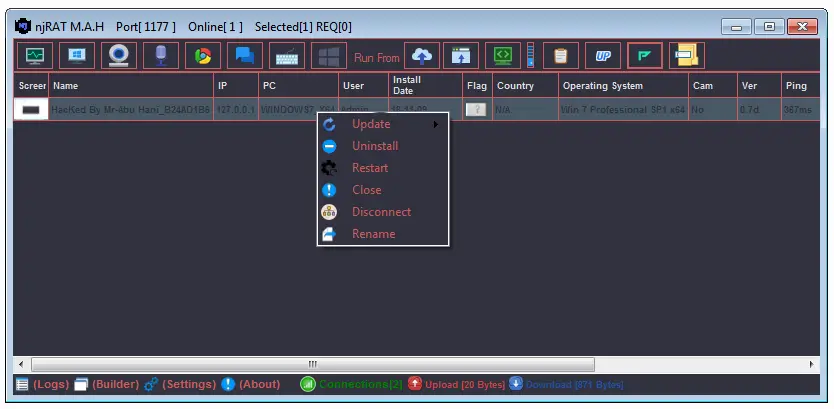Select the microphone icon
The image size is (834, 409).
click(160, 56)
